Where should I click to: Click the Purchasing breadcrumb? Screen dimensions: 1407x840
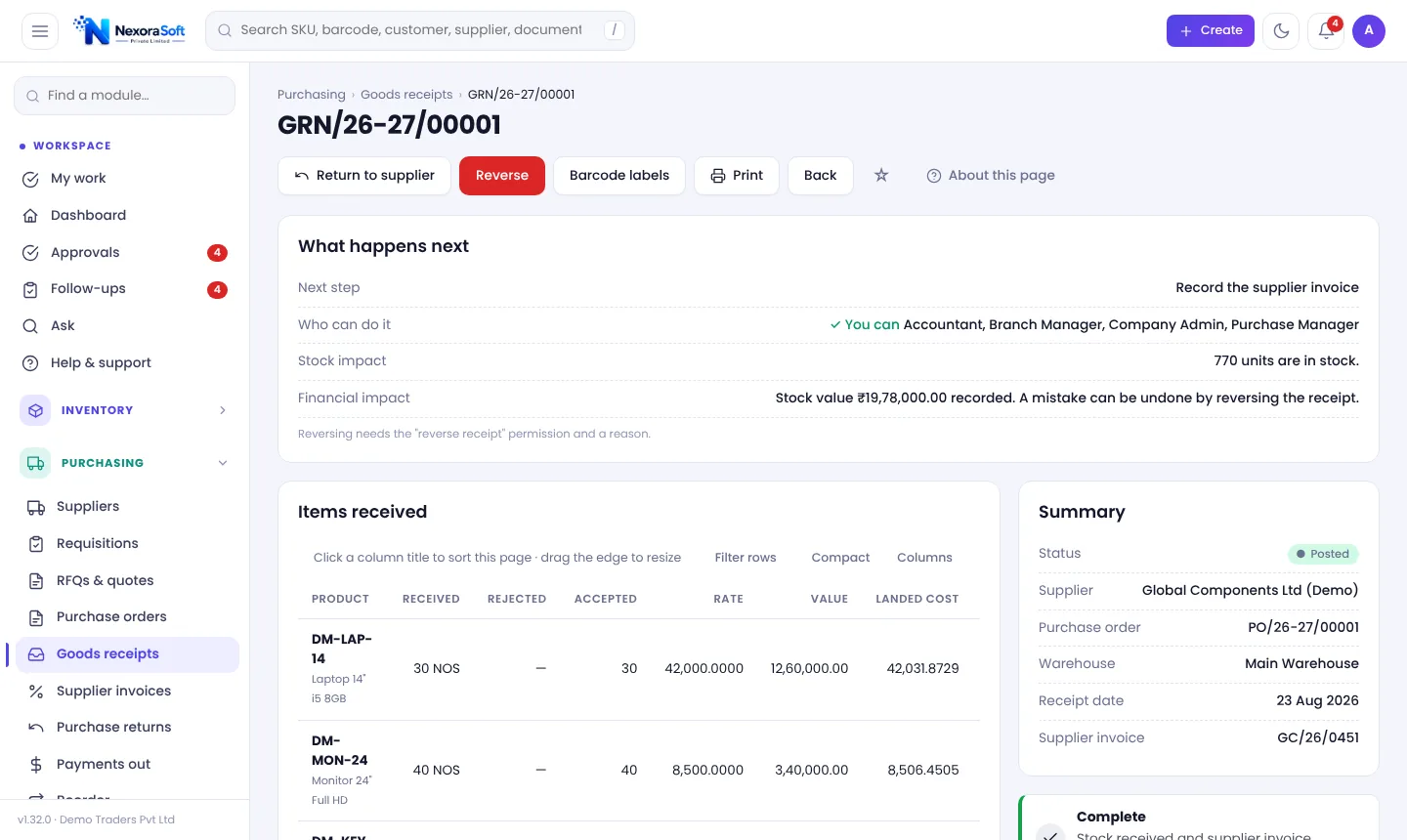tap(312, 95)
